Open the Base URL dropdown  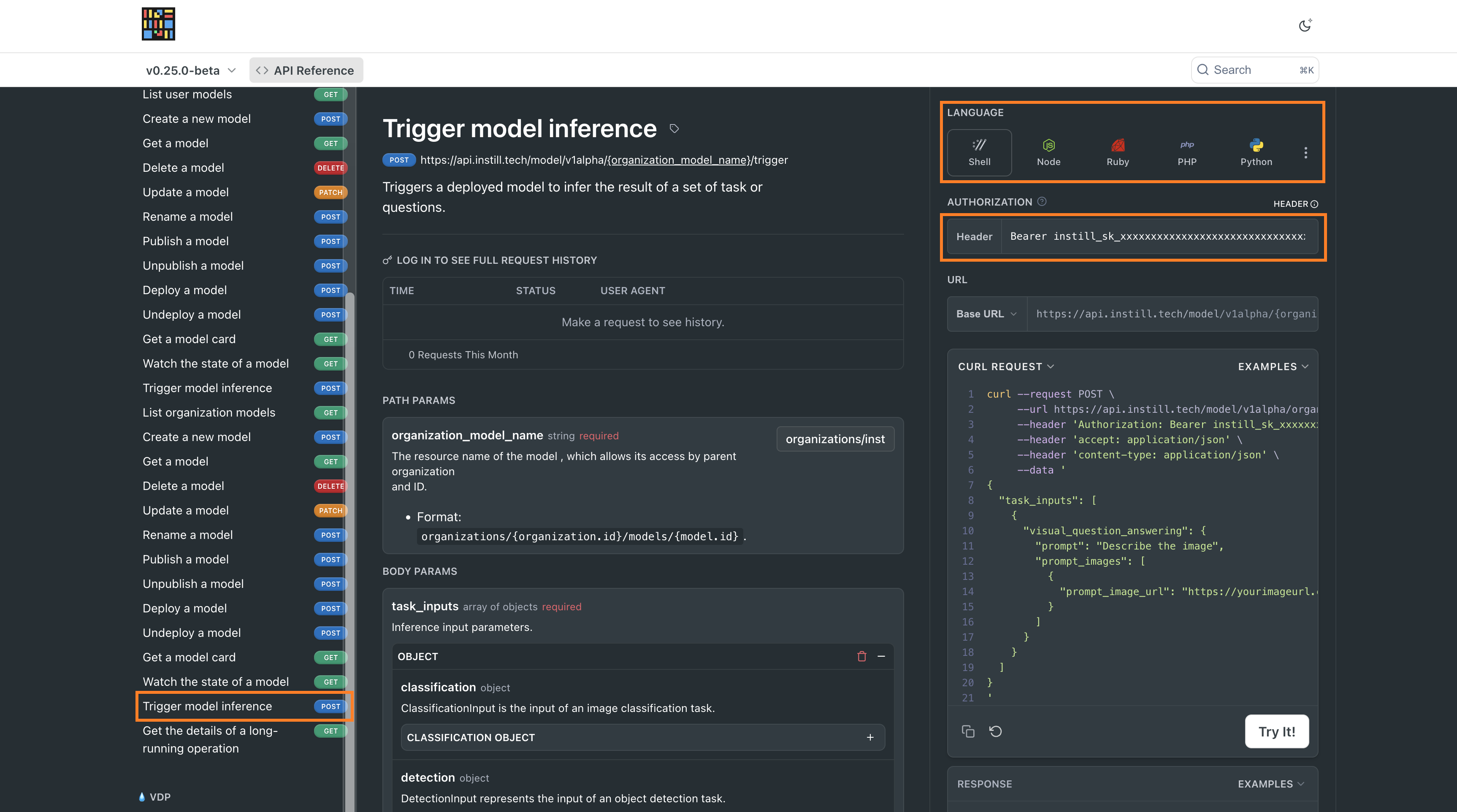(x=986, y=314)
